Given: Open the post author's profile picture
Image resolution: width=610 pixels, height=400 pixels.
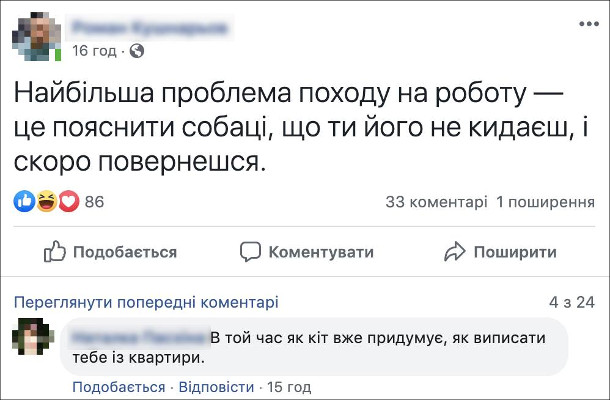Looking at the screenshot, I should coord(34,35).
